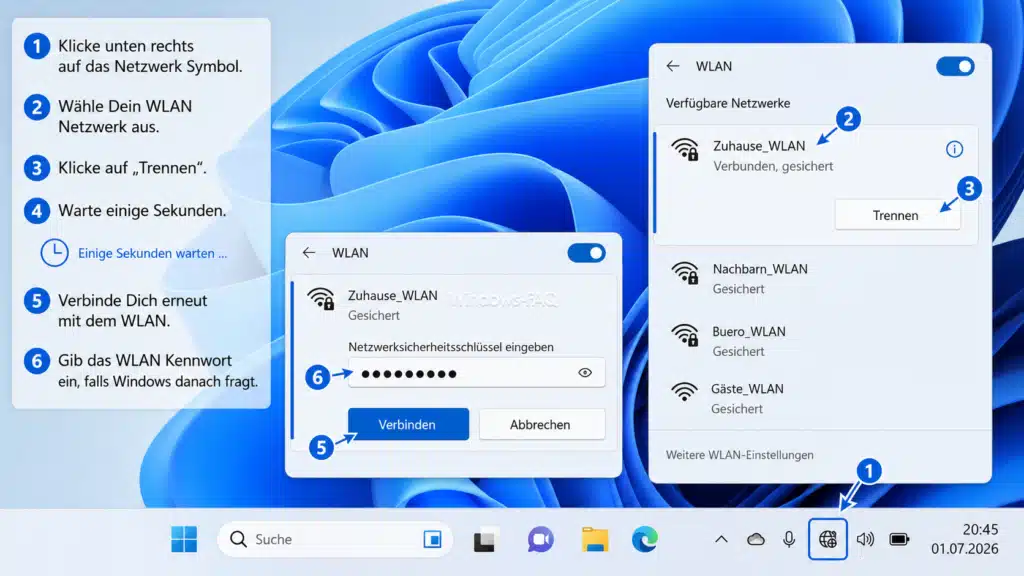Click the Task View icon in the taskbar

485,540
